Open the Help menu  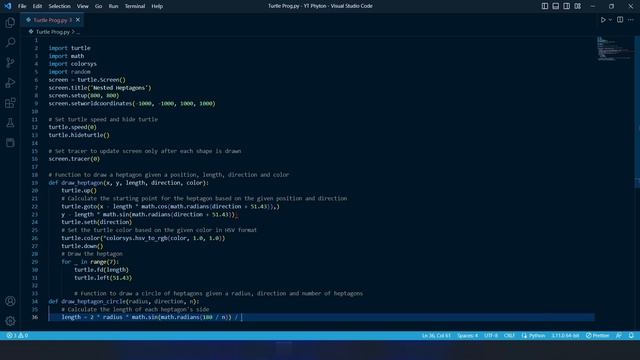click(157, 6)
